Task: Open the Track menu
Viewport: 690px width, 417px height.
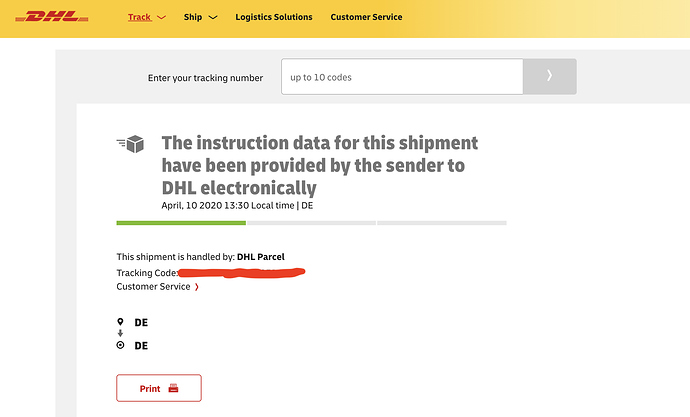Action: tap(139, 17)
